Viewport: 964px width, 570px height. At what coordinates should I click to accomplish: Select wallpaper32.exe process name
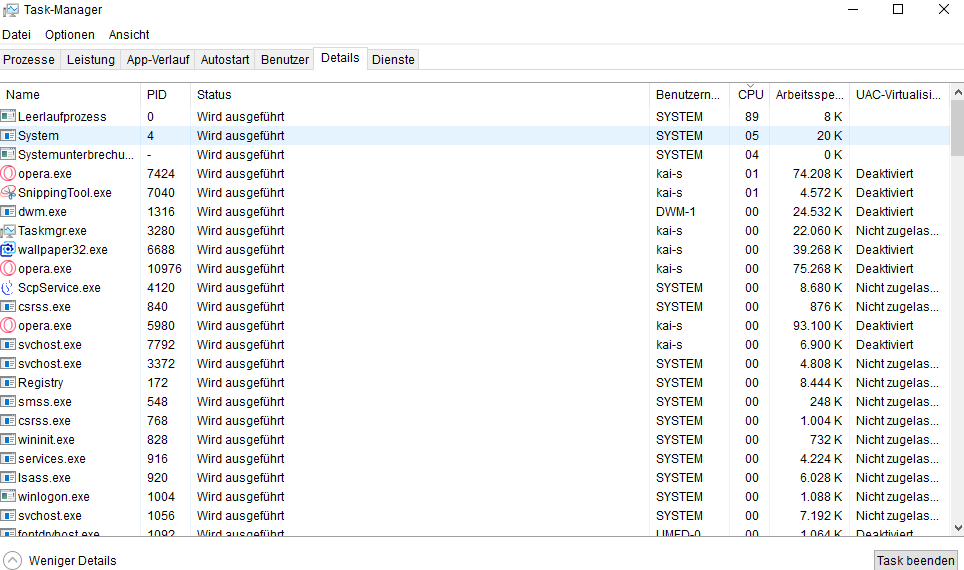click(x=63, y=250)
